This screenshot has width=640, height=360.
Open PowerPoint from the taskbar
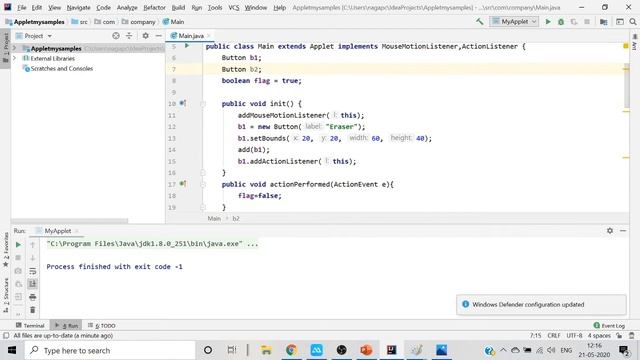[x=366, y=350]
